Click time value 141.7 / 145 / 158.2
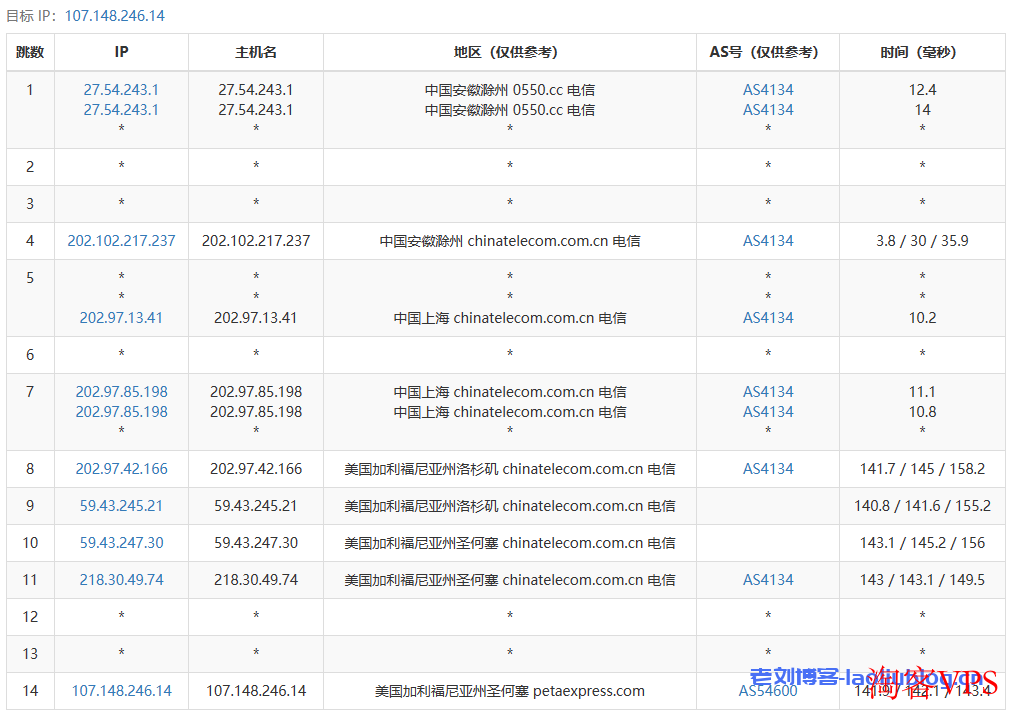Viewport: 1009px width, 715px height. tap(922, 469)
